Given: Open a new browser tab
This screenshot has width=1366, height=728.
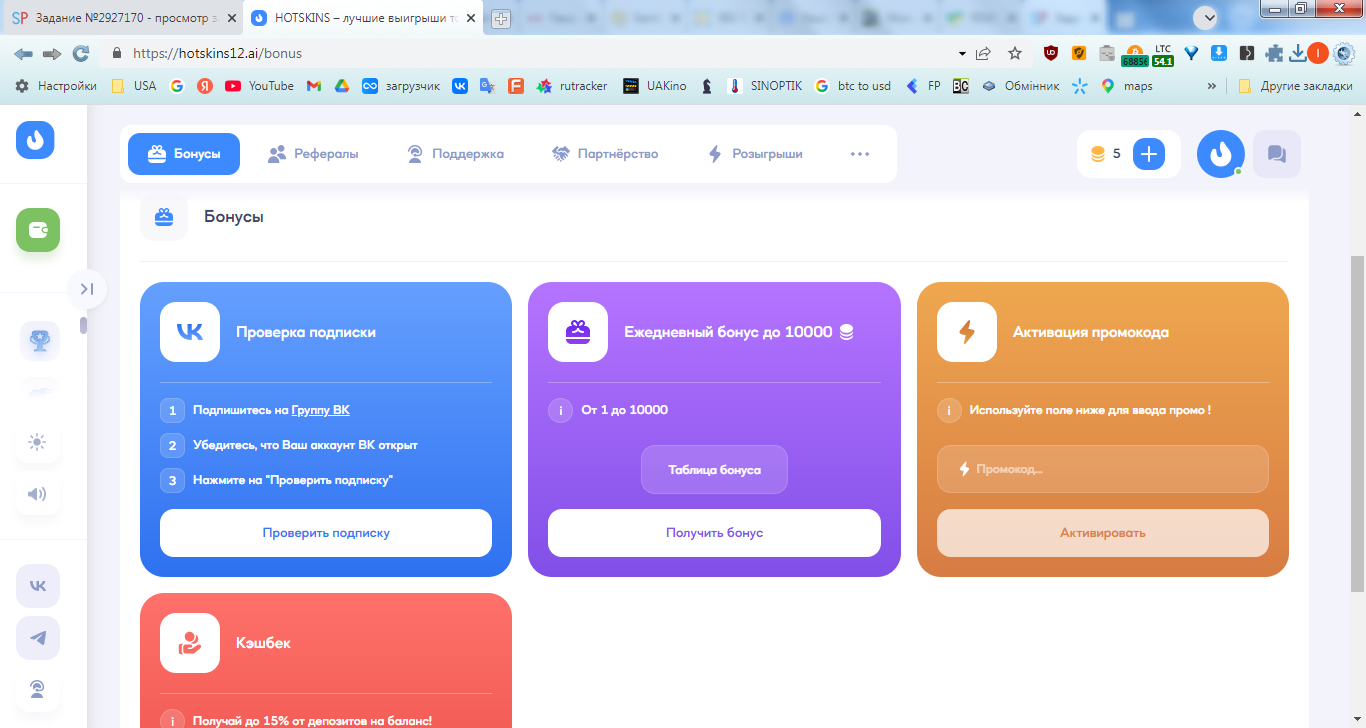Looking at the screenshot, I should click(x=501, y=18).
